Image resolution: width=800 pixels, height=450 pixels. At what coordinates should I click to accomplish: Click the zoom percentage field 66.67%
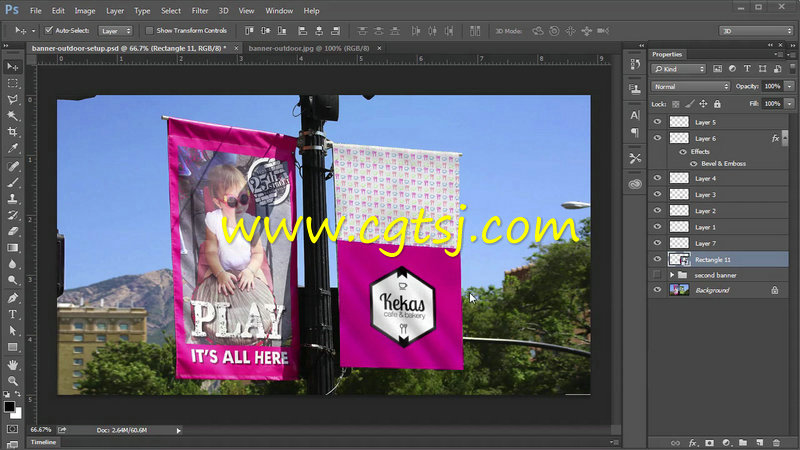coord(41,430)
